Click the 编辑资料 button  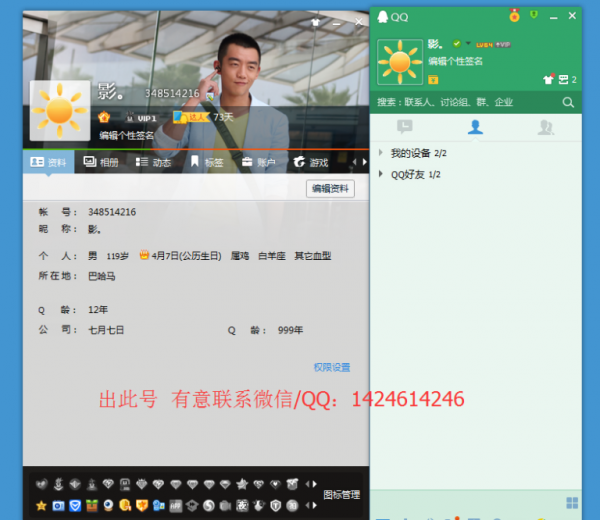tap(330, 189)
